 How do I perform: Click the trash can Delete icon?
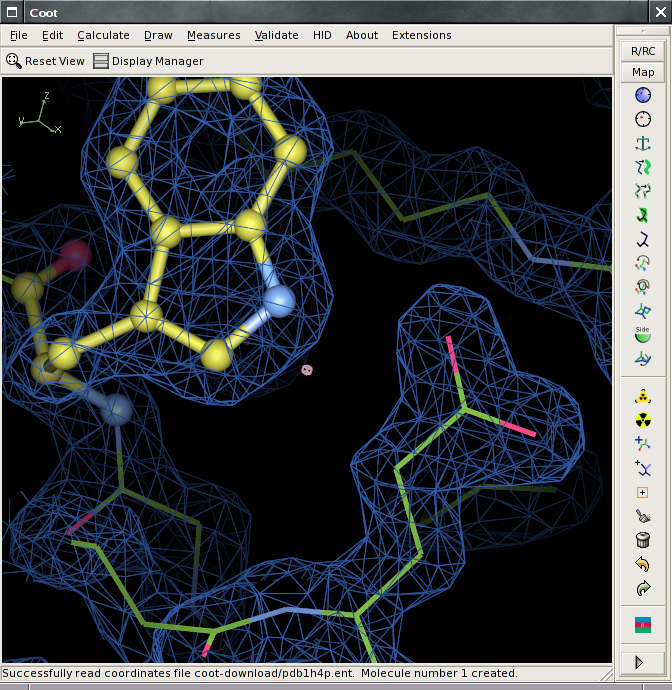643,541
